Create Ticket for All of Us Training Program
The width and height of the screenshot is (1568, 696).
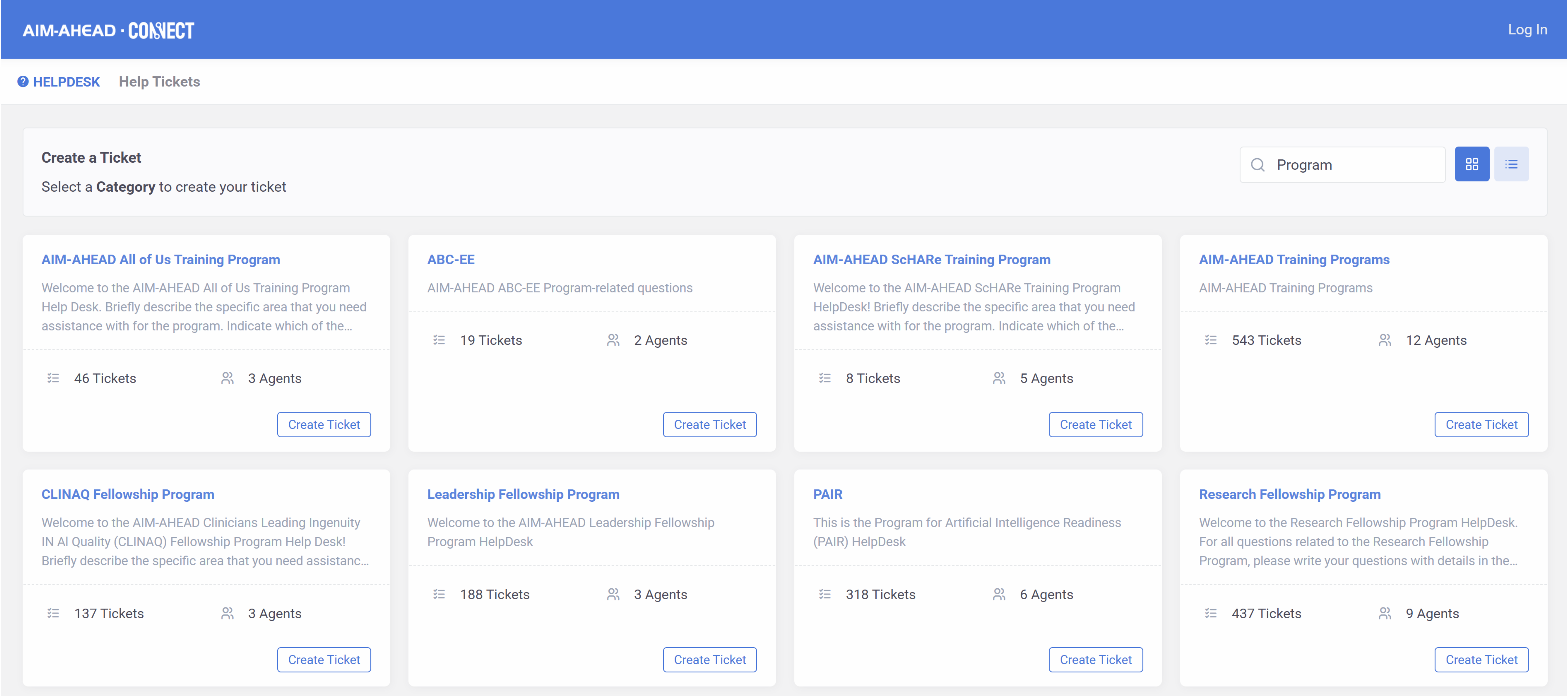324,425
